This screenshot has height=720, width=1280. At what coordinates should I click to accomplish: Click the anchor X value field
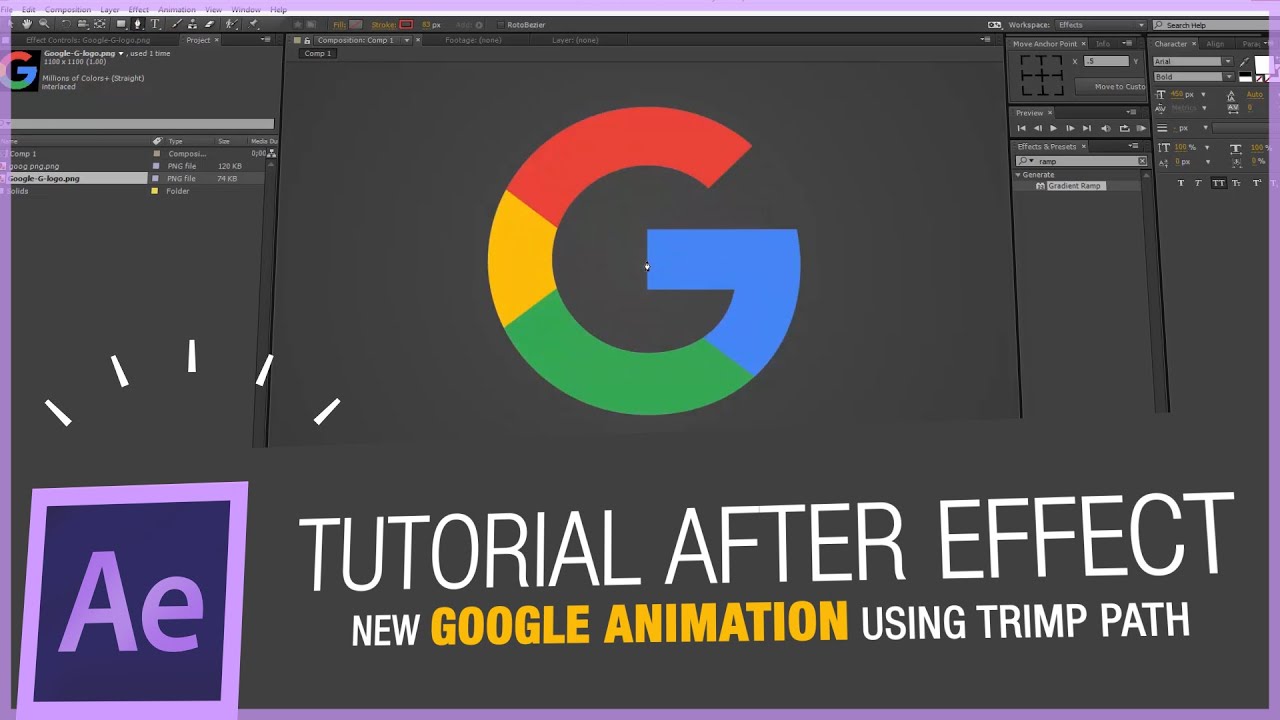point(1106,61)
